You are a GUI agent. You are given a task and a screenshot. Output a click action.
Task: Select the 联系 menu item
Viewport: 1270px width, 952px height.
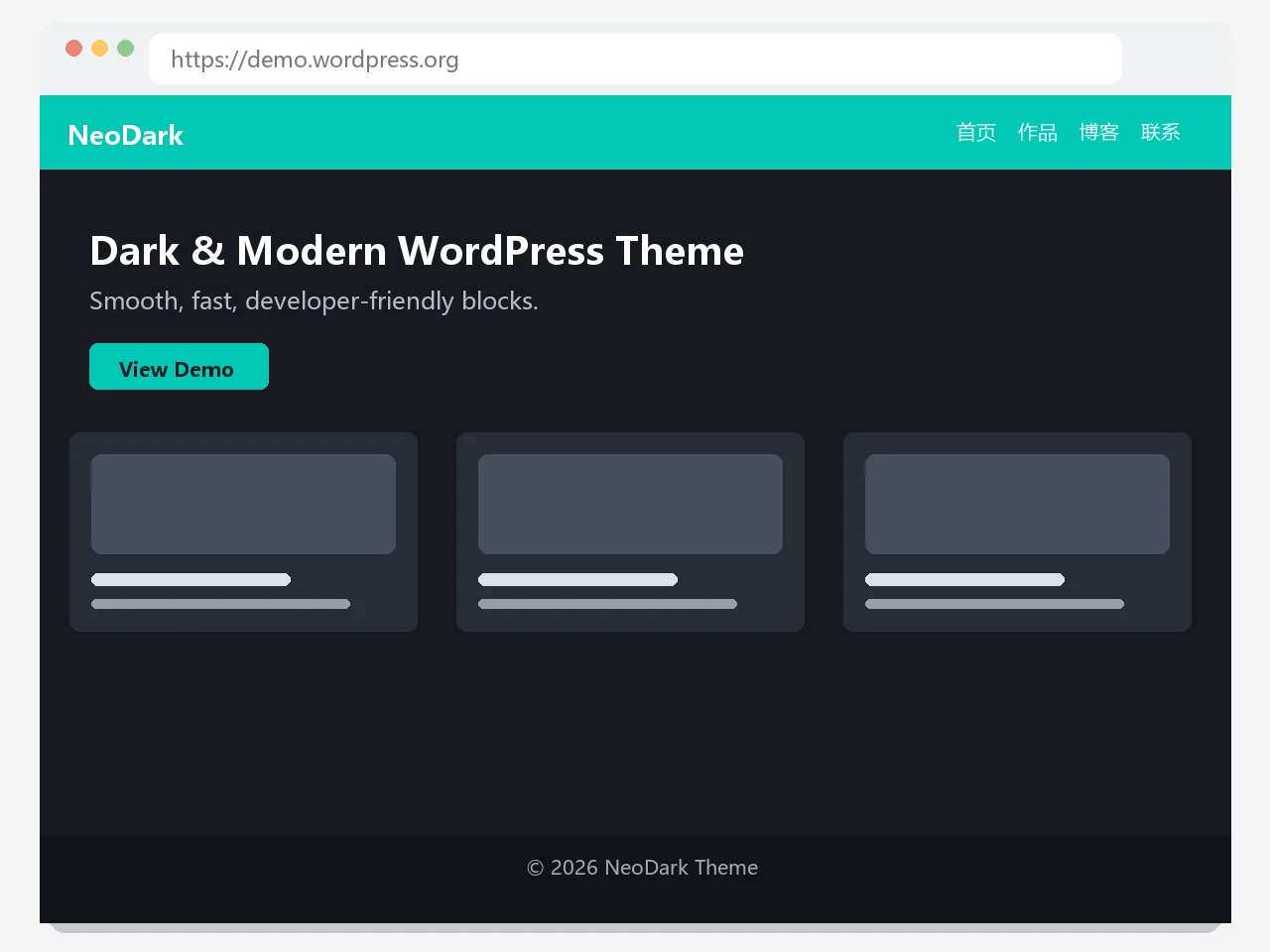point(1161,133)
